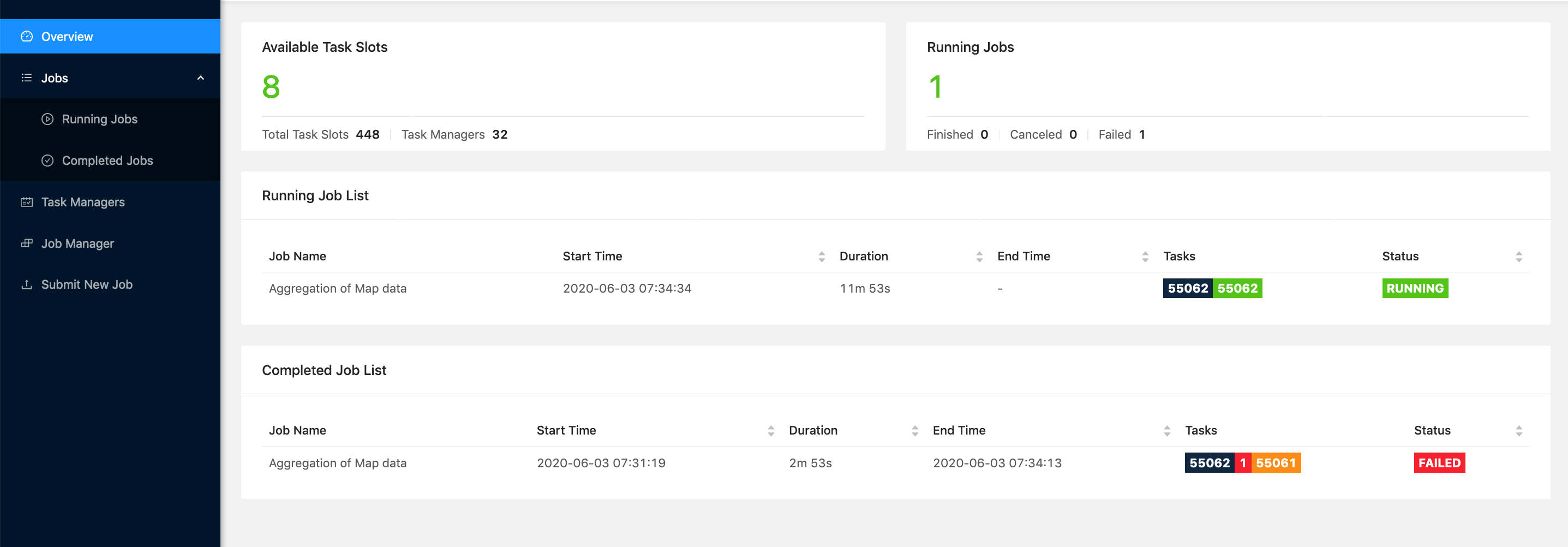Sort completed jobs by Start Time

click(770, 431)
